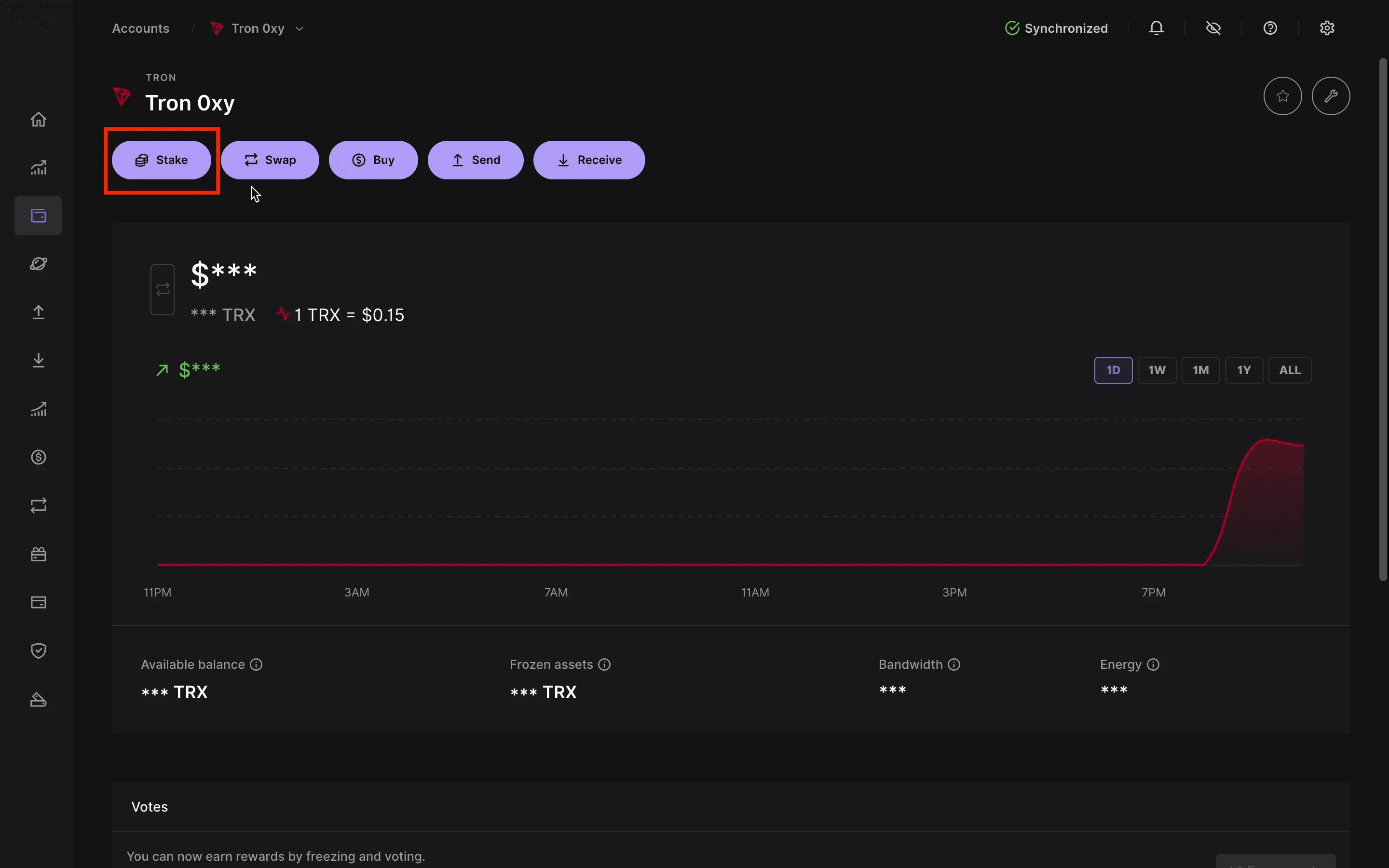Click the sidebar Swap arrows icon
Image resolution: width=1389 pixels, height=868 pixels.
39,506
